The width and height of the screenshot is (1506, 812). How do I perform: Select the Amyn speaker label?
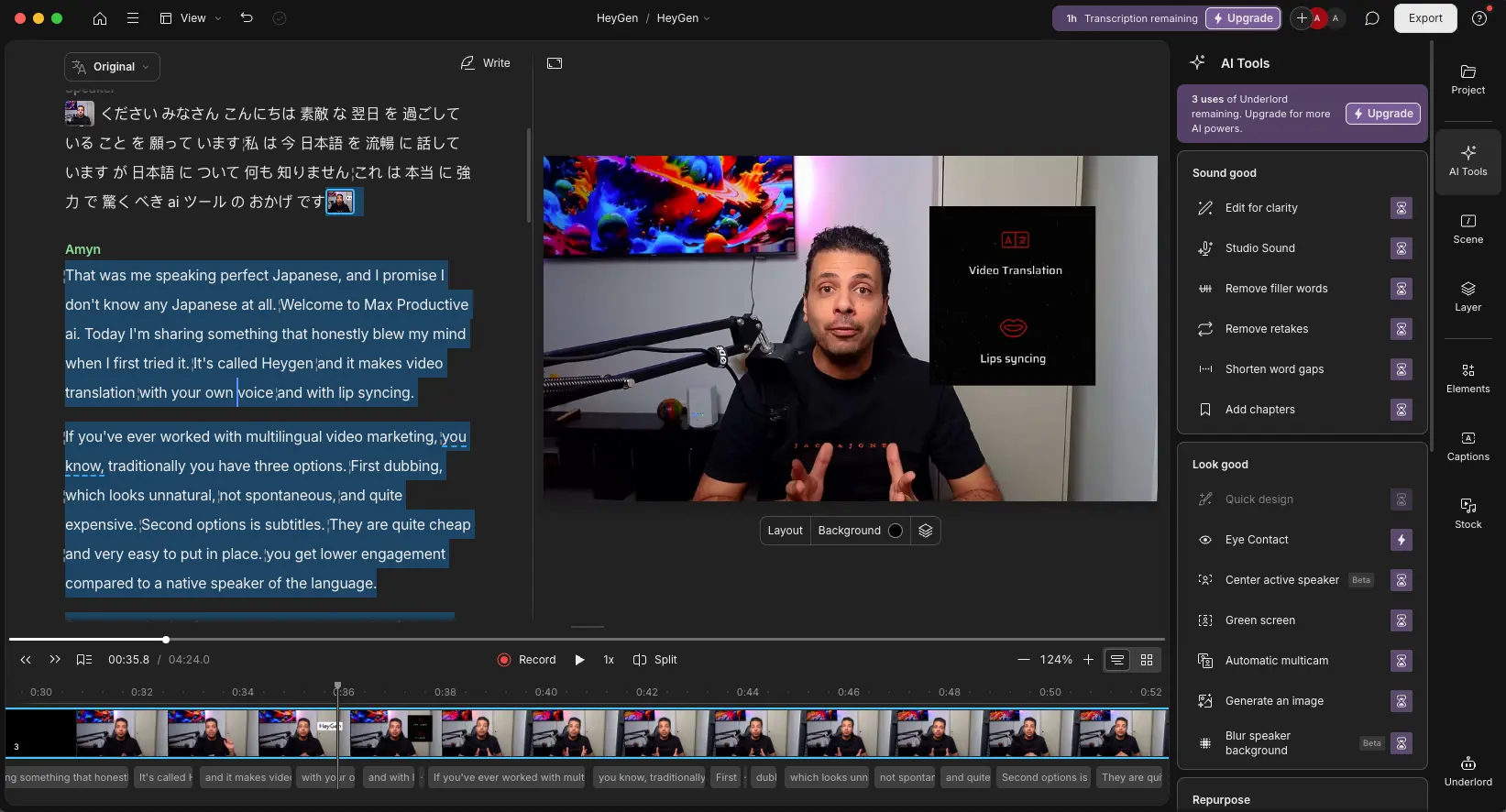click(82, 249)
